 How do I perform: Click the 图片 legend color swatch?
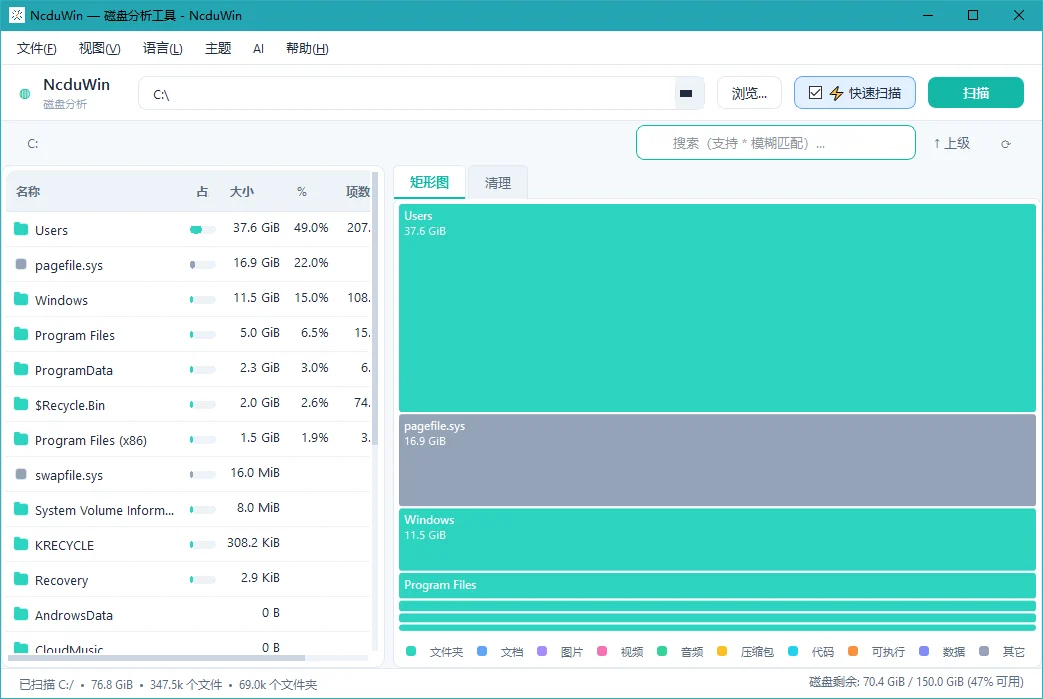pos(542,651)
